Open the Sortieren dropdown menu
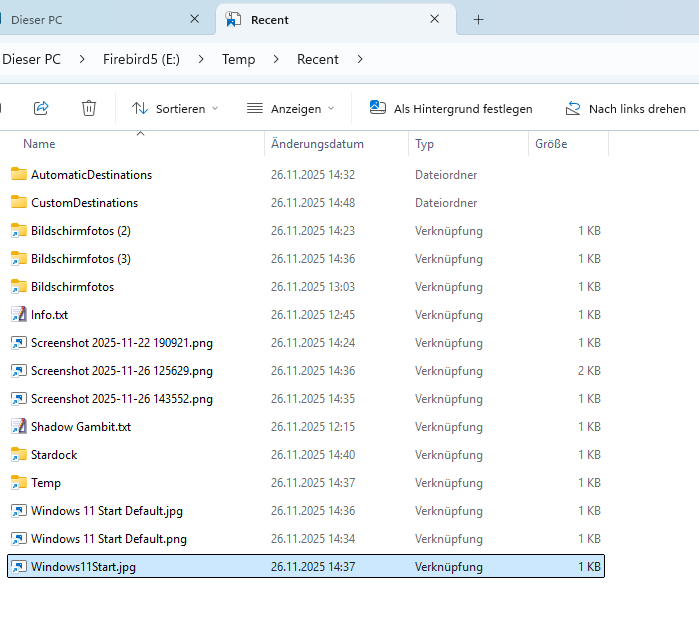Screen dimensions: 699x642 [175, 108]
